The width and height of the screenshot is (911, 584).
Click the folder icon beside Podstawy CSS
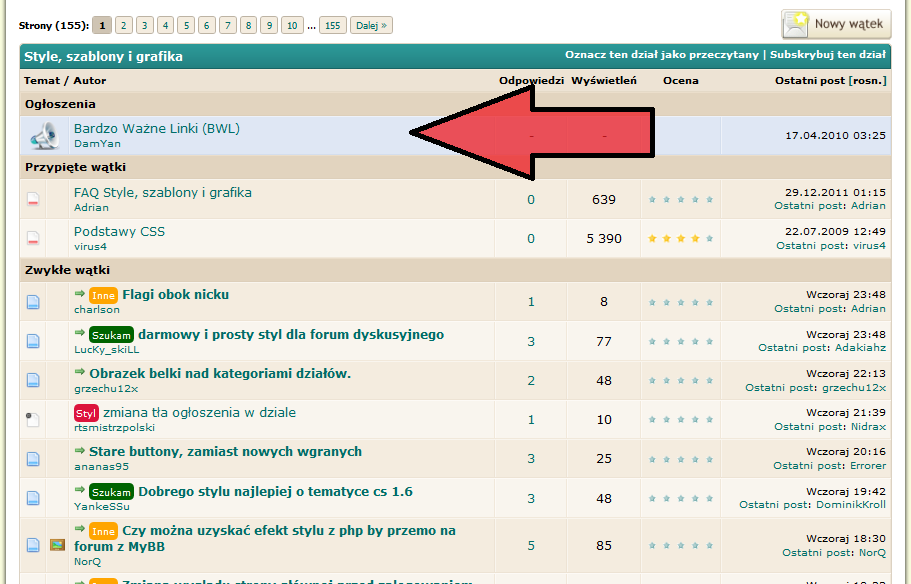33,238
